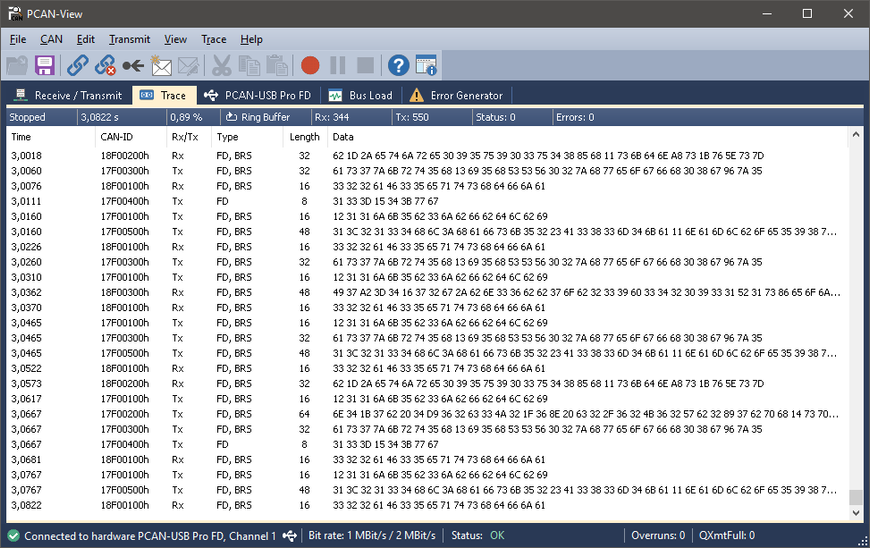
Task: Click CAN-ID 17F00200h cell in the Tx row
Action: (x=125, y=414)
